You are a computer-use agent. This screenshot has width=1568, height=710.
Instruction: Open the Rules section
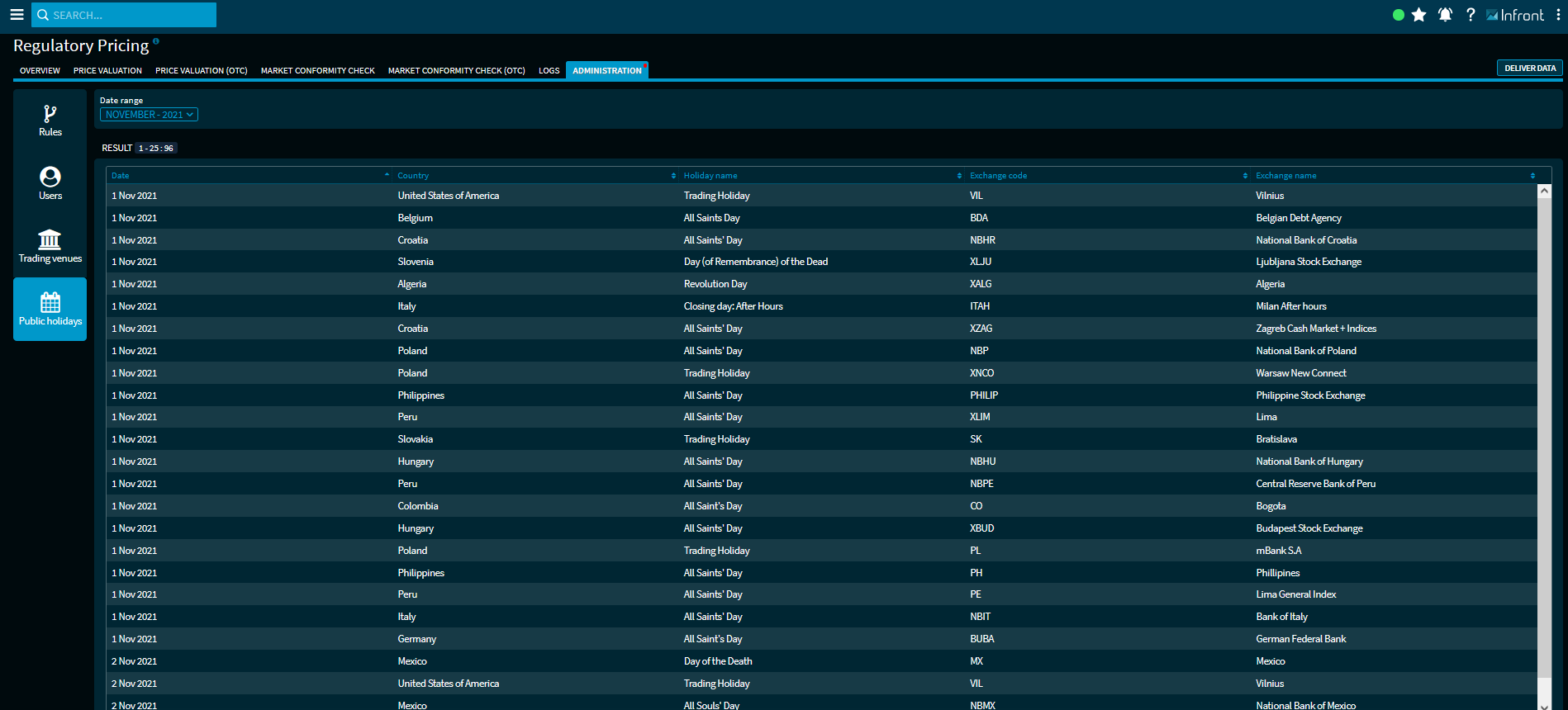(50, 121)
